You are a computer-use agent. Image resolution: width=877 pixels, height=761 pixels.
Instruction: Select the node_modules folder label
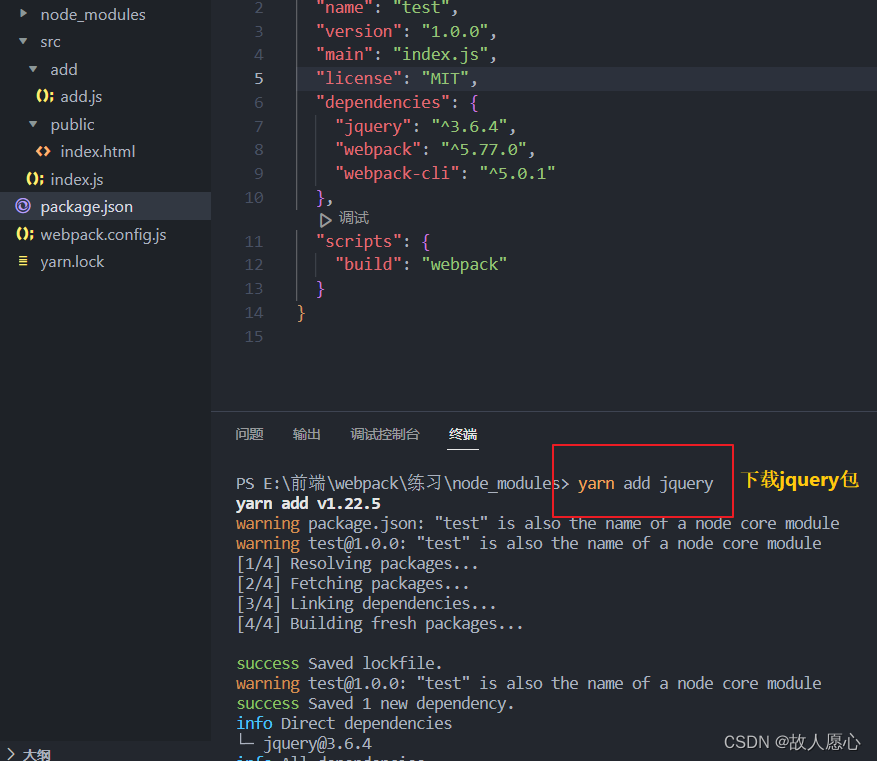click(x=93, y=15)
